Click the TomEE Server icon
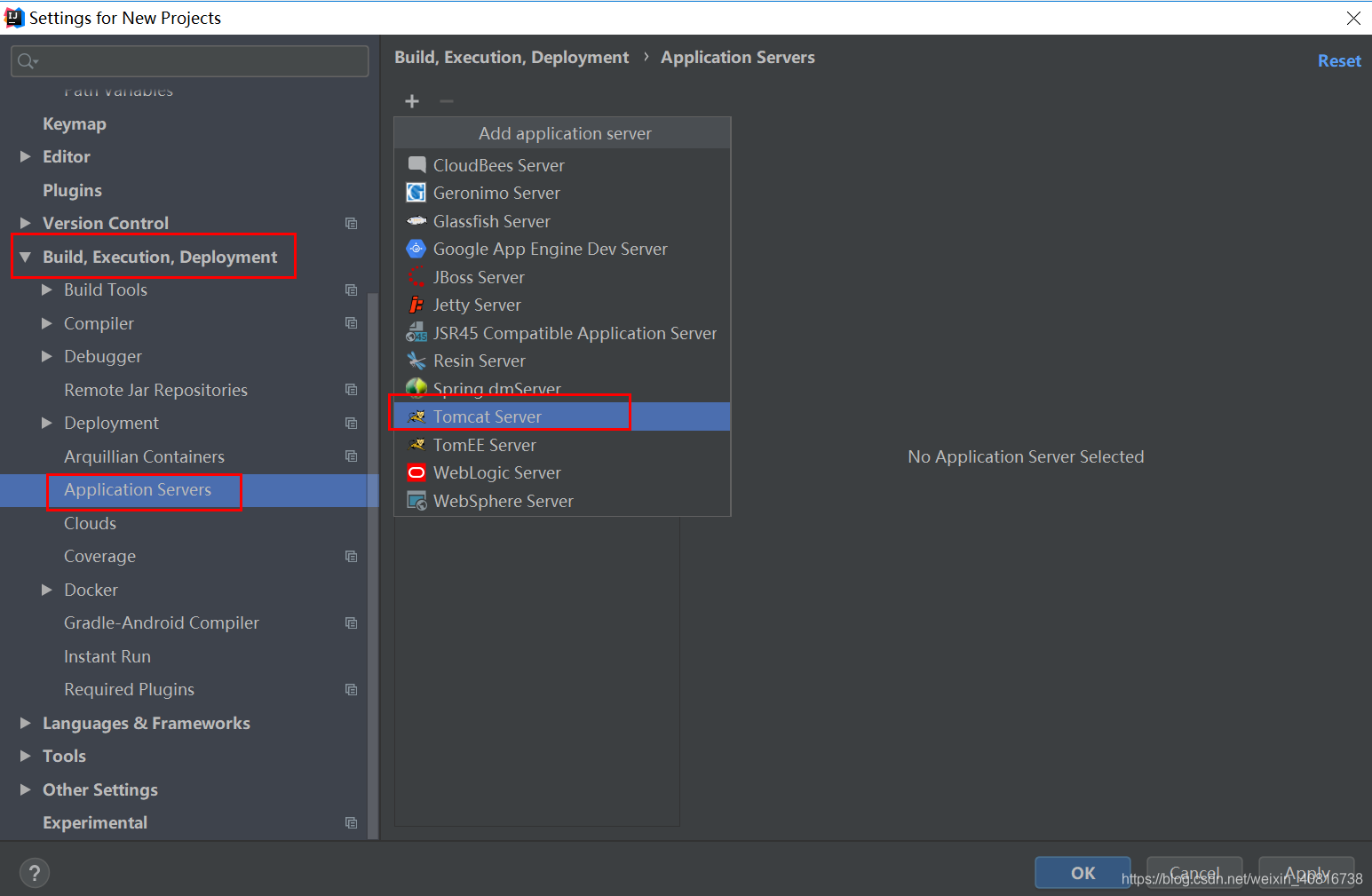1372x896 pixels. point(416,445)
